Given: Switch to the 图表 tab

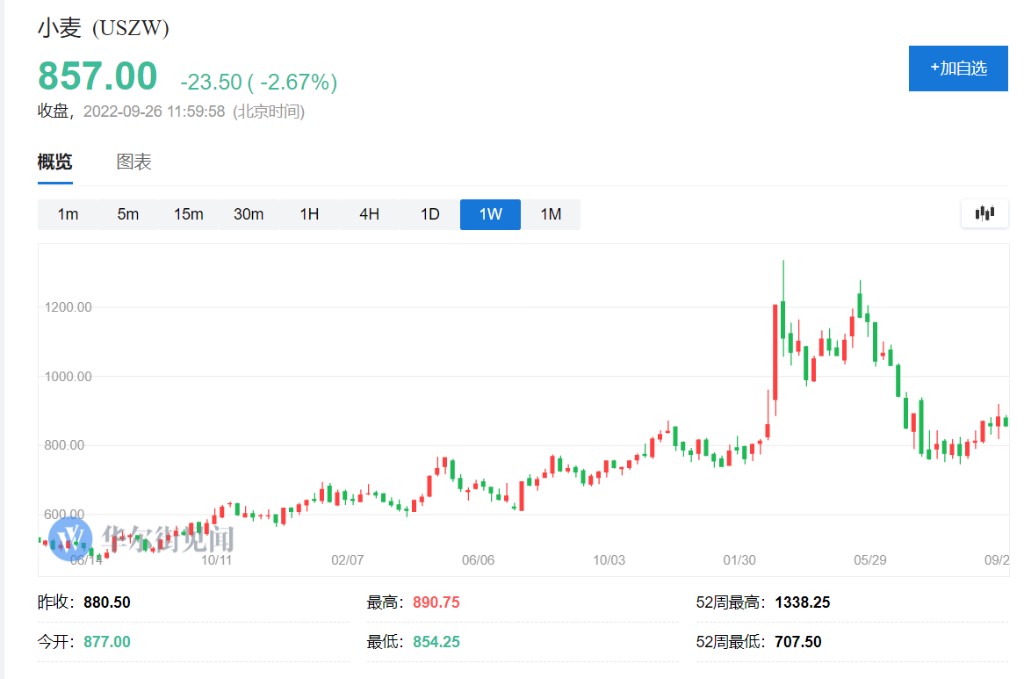Looking at the screenshot, I should click(x=134, y=162).
